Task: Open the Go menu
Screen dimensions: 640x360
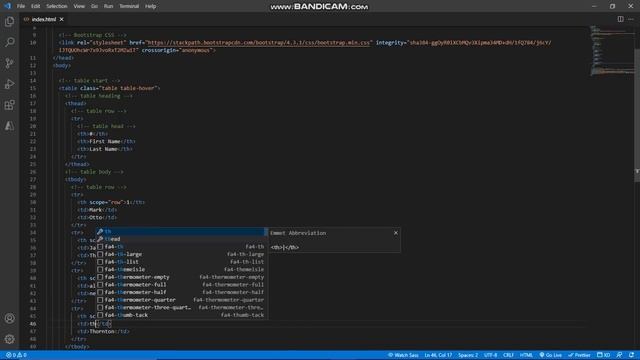Action: (x=94, y=6)
